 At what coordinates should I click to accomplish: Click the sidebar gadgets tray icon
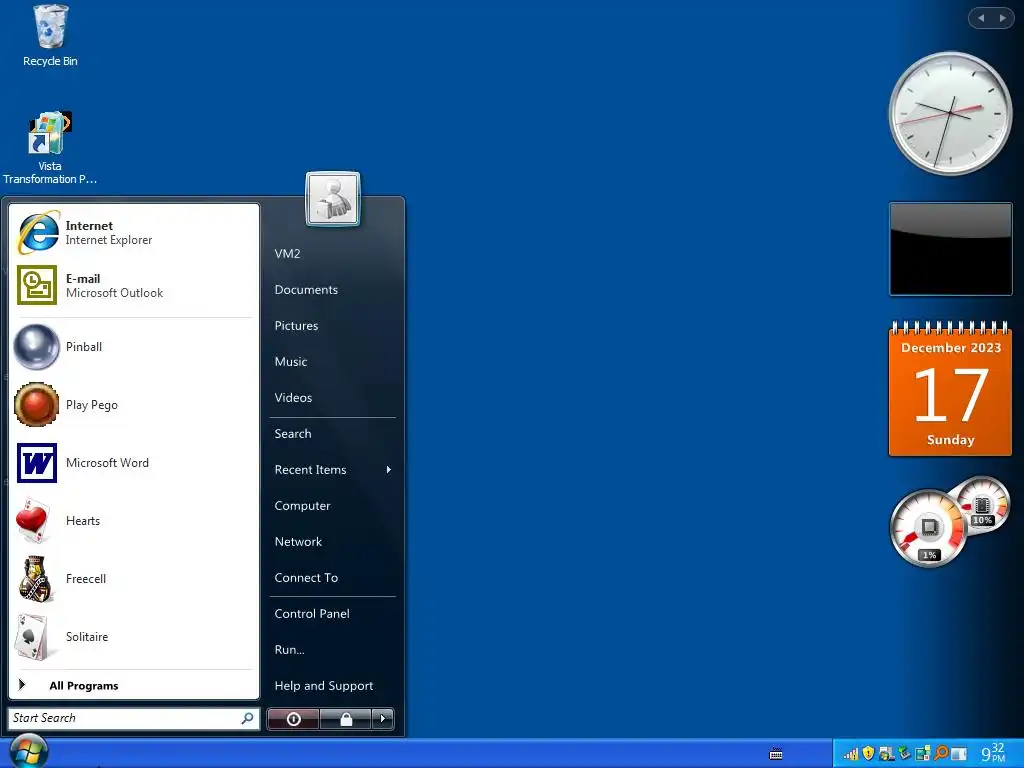tap(923, 754)
